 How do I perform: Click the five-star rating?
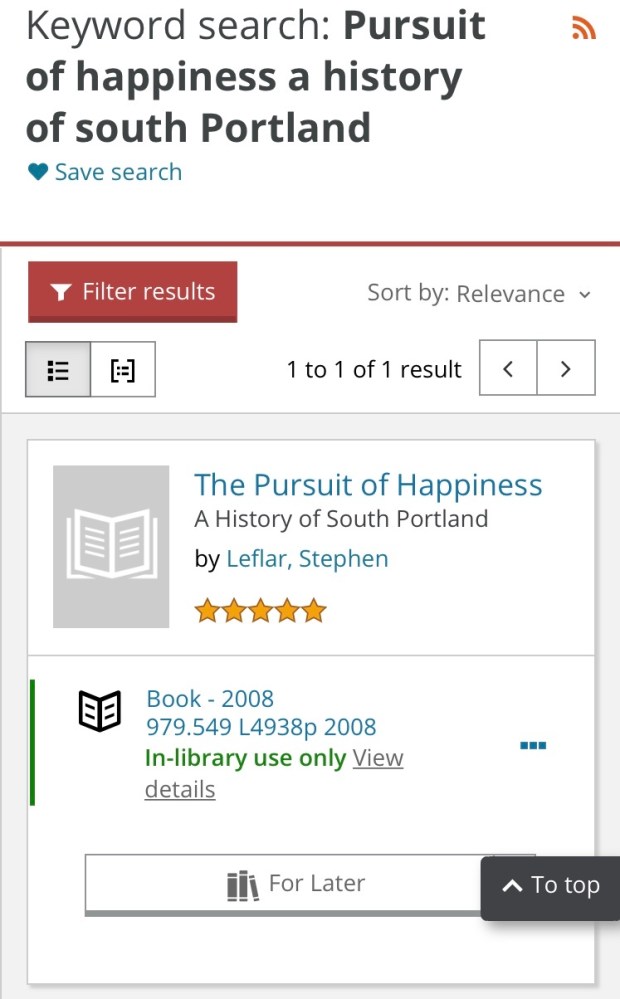click(x=260, y=610)
